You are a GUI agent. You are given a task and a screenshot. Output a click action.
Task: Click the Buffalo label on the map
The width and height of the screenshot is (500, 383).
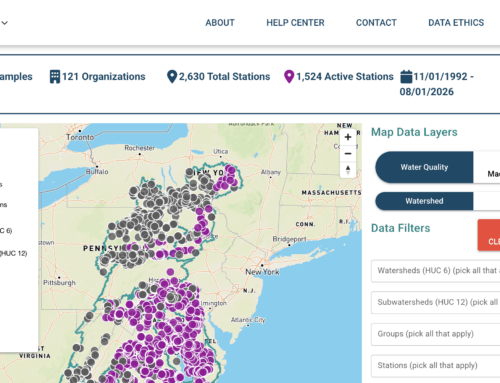tap(97, 172)
